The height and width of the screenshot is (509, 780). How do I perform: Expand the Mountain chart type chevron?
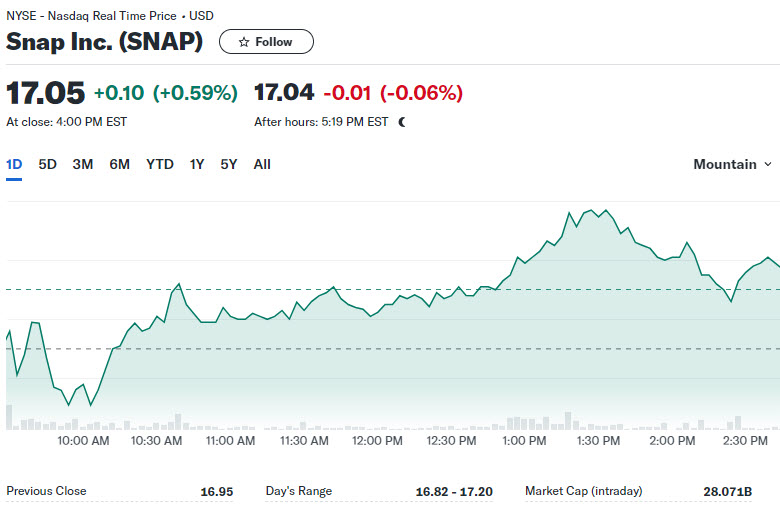click(768, 164)
